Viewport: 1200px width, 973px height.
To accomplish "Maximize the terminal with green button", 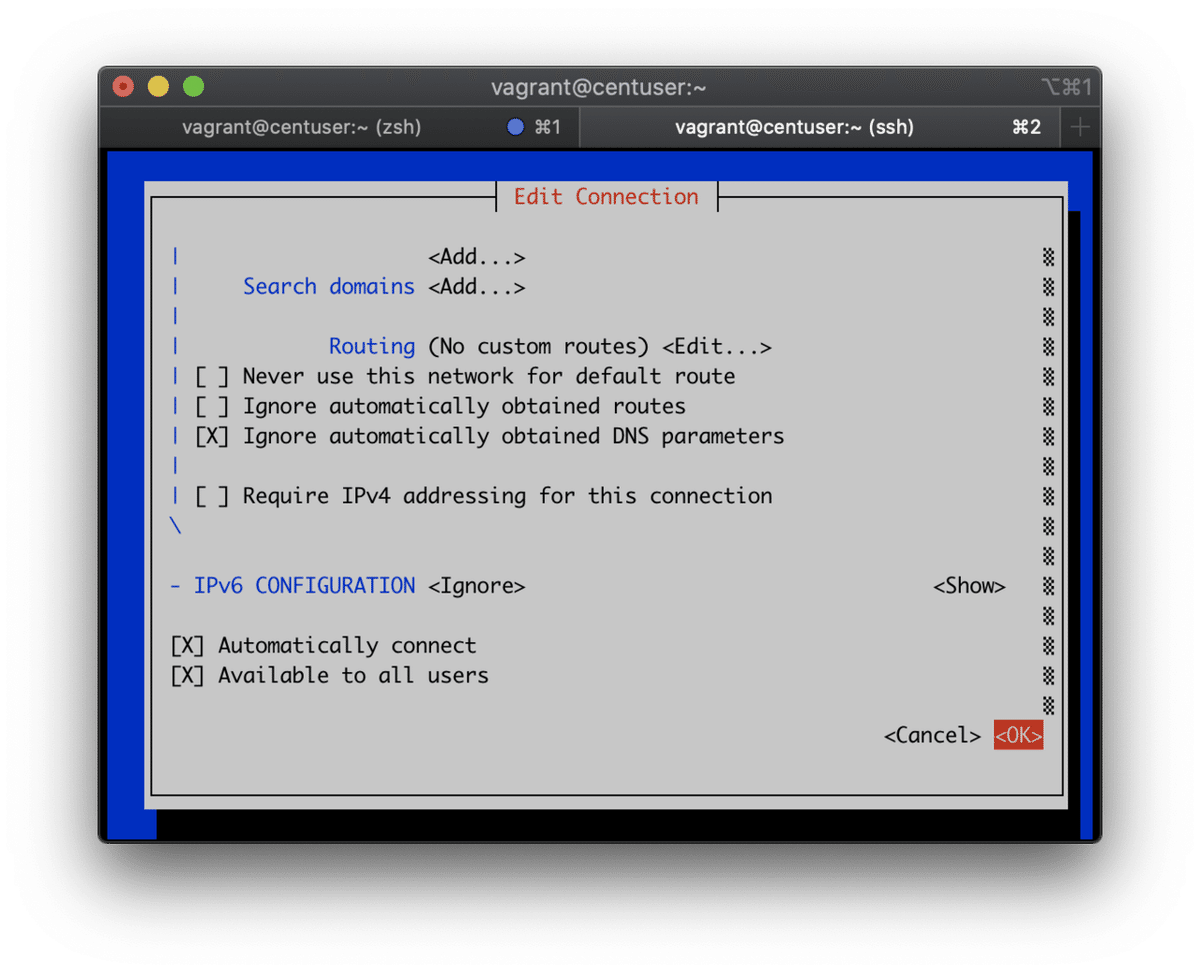I will click(x=193, y=87).
